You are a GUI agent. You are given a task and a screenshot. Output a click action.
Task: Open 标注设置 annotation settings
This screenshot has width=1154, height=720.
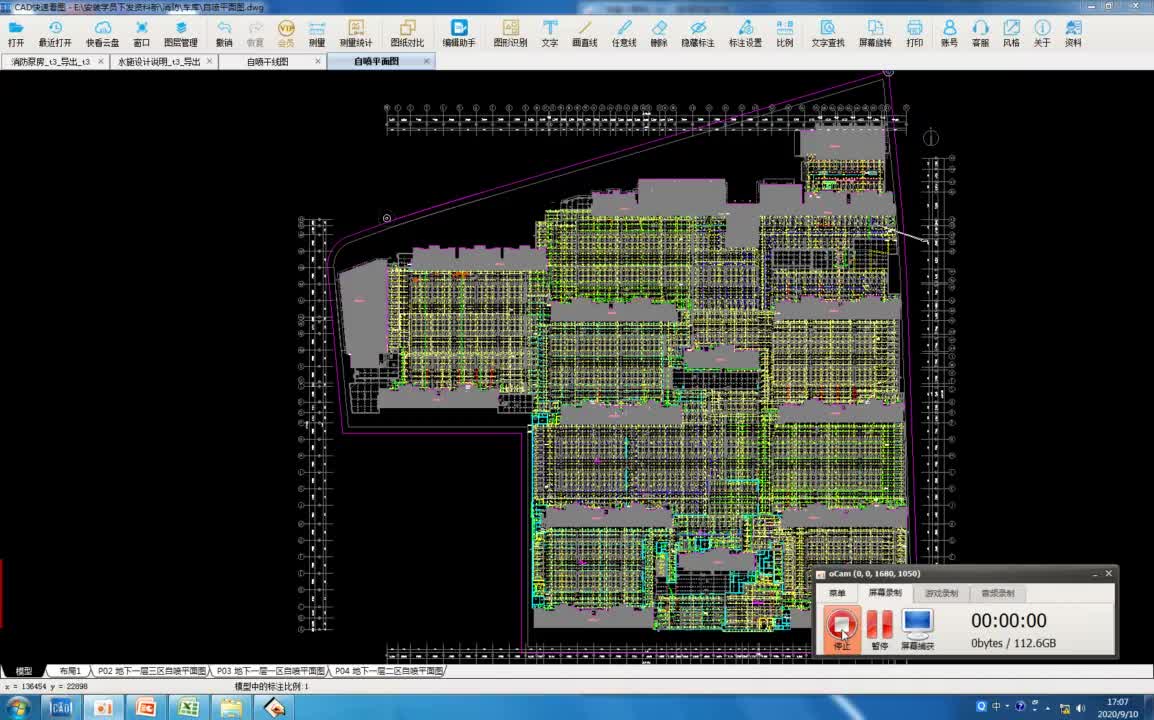point(746,34)
